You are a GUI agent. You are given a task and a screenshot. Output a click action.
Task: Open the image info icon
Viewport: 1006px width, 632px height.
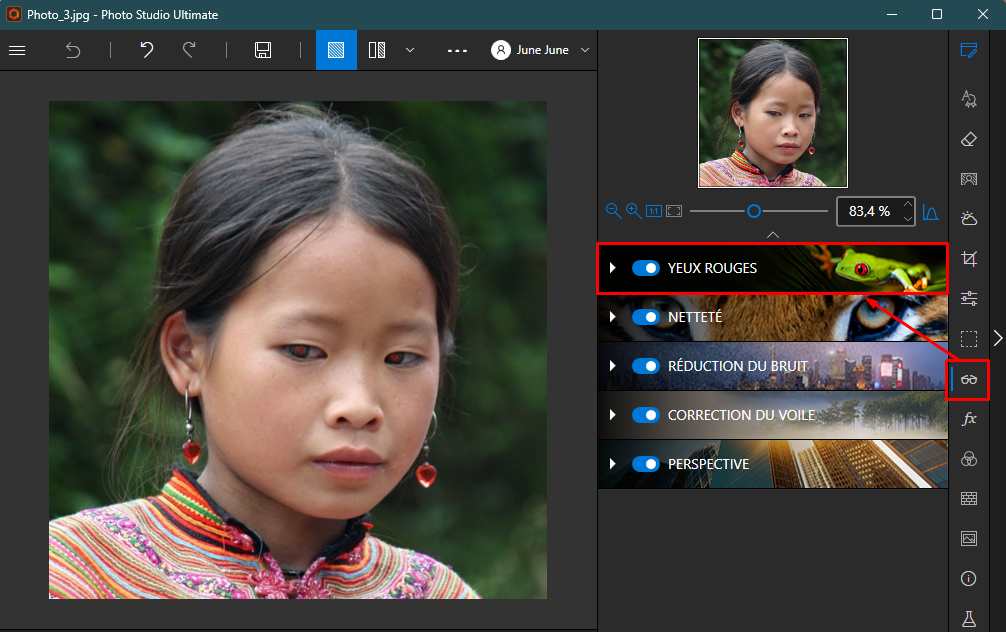(968, 579)
